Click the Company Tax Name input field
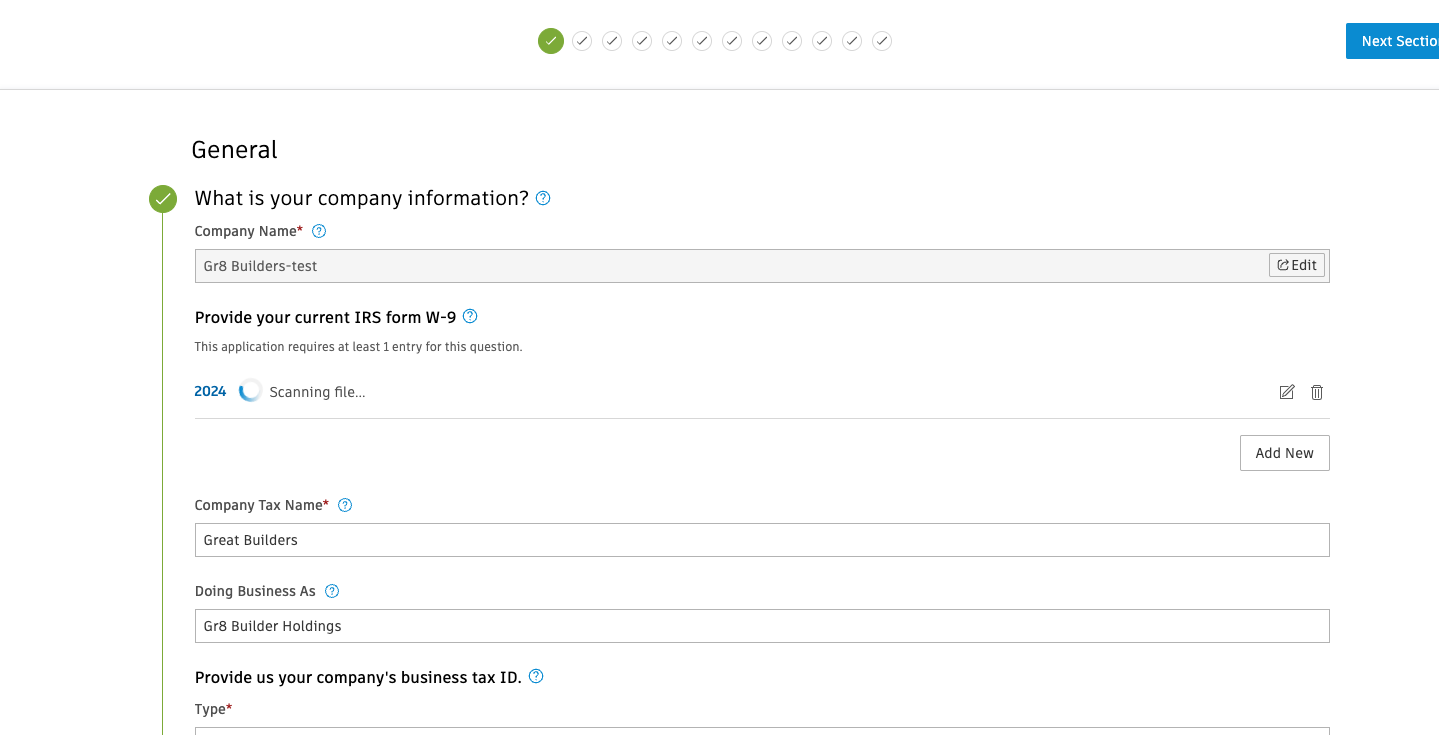The image size is (1439, 735). coord(762,540)
